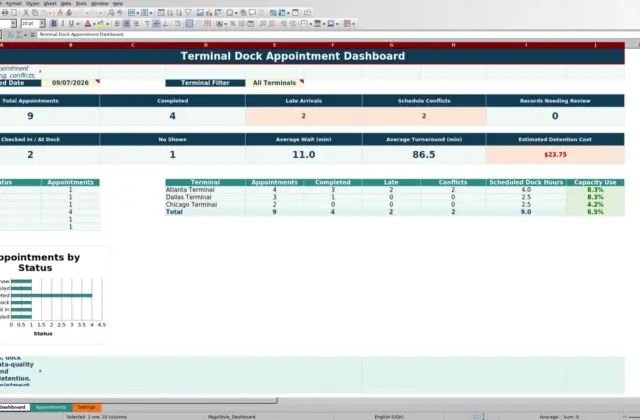Open the Underline style dropdown arrow
Image resolution: width=640 pixels, height=420 pixels.
(x=78, y=24)
